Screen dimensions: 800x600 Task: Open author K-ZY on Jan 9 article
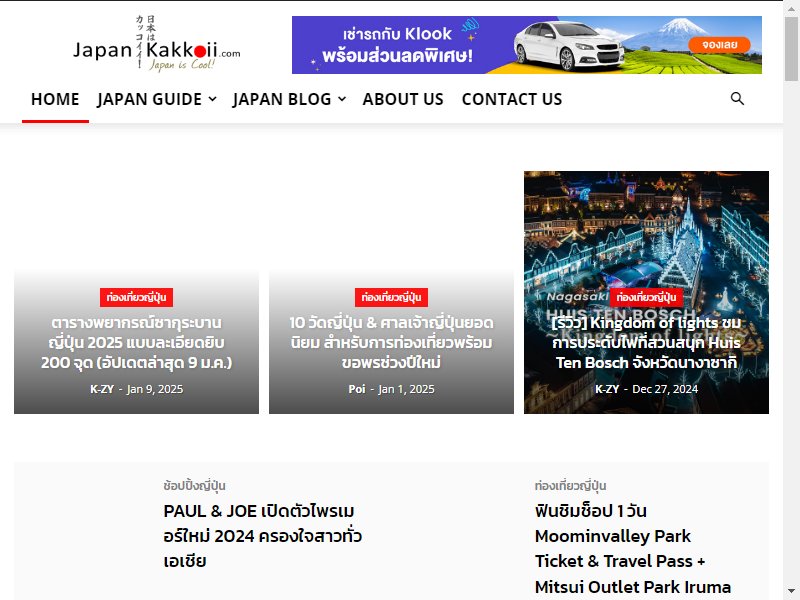[x=102, y=389]
